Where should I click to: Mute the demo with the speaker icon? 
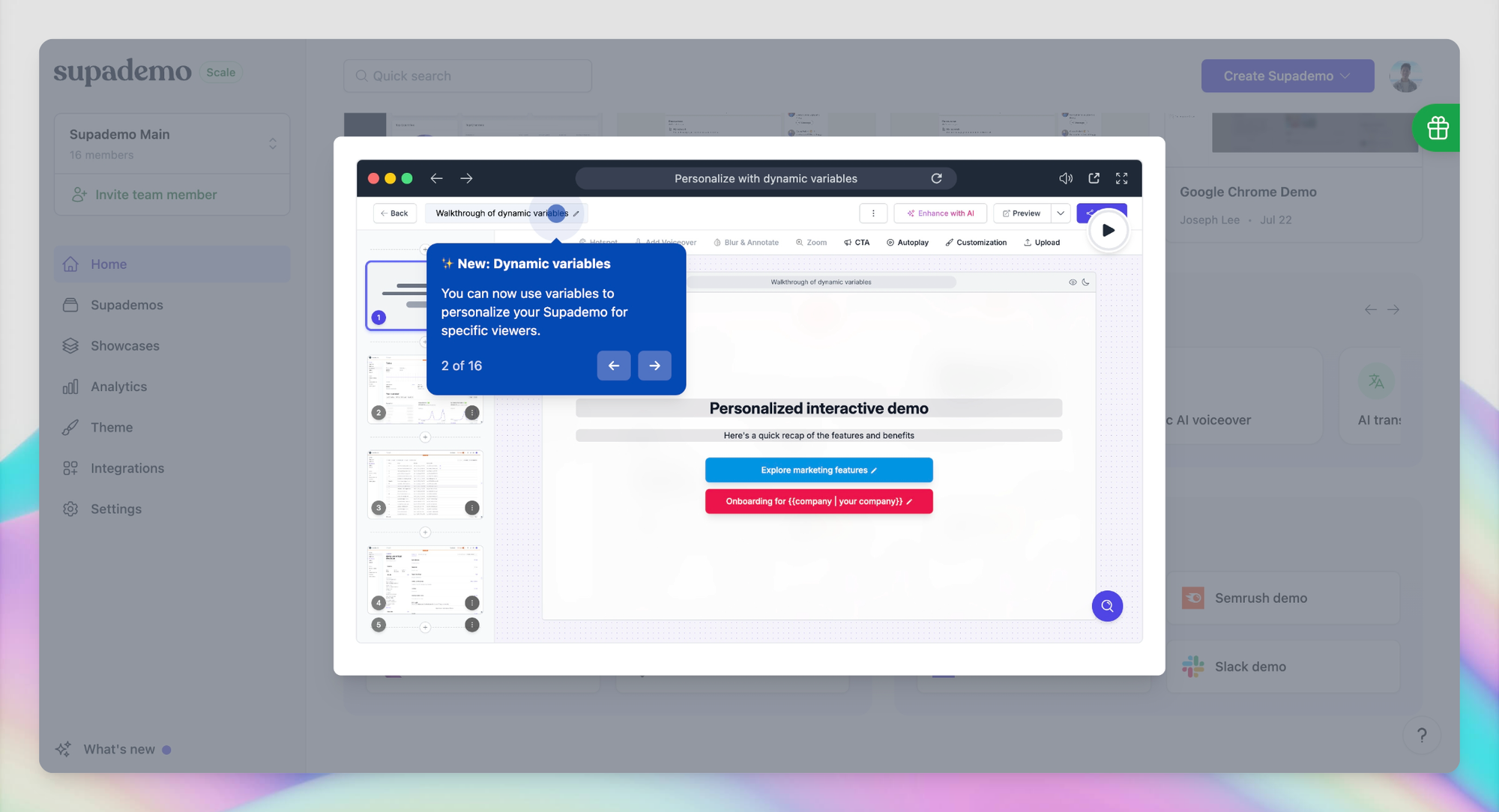coord(1065,178)
